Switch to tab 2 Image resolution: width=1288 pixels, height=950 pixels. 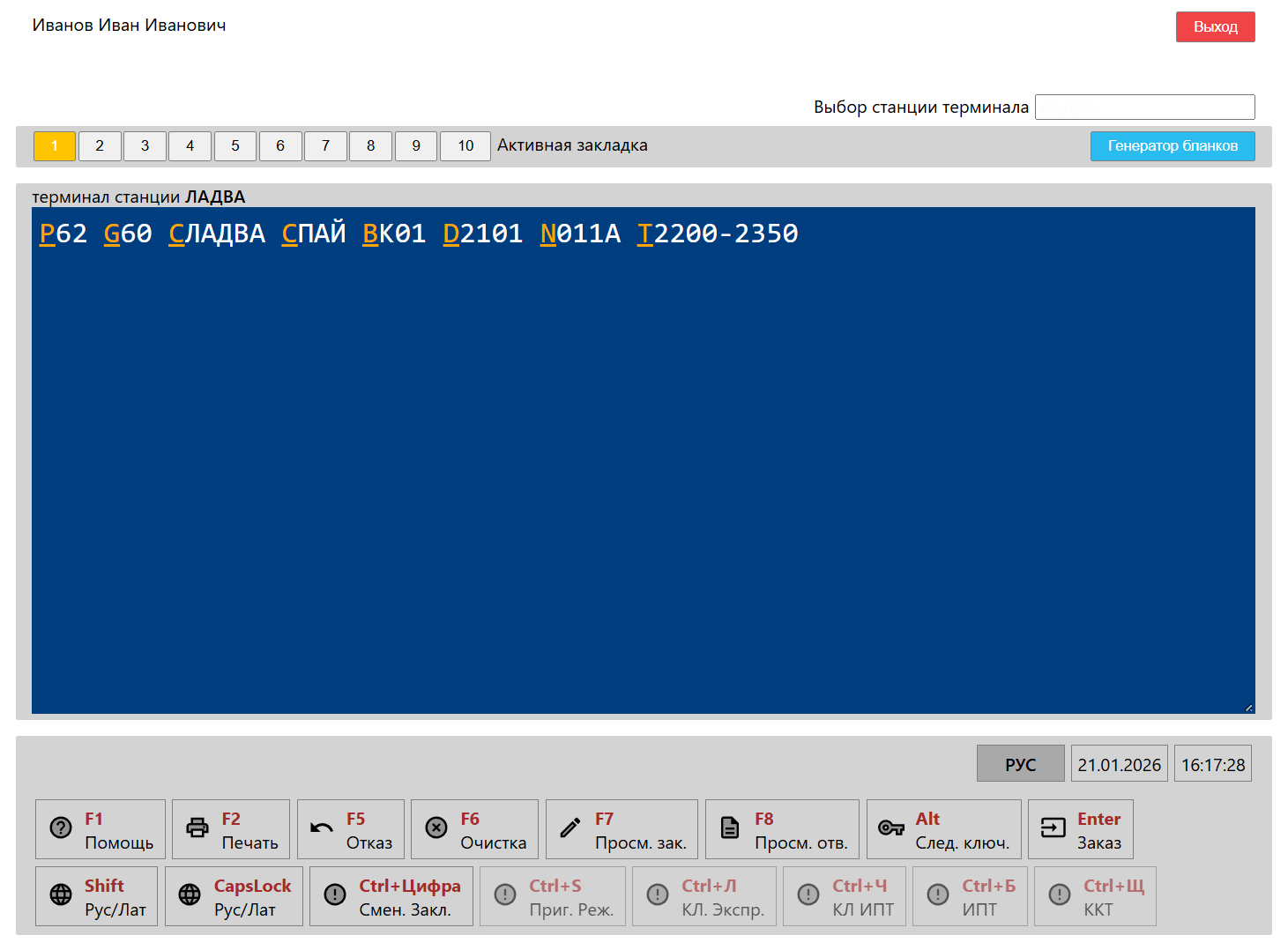pos(100,146)
